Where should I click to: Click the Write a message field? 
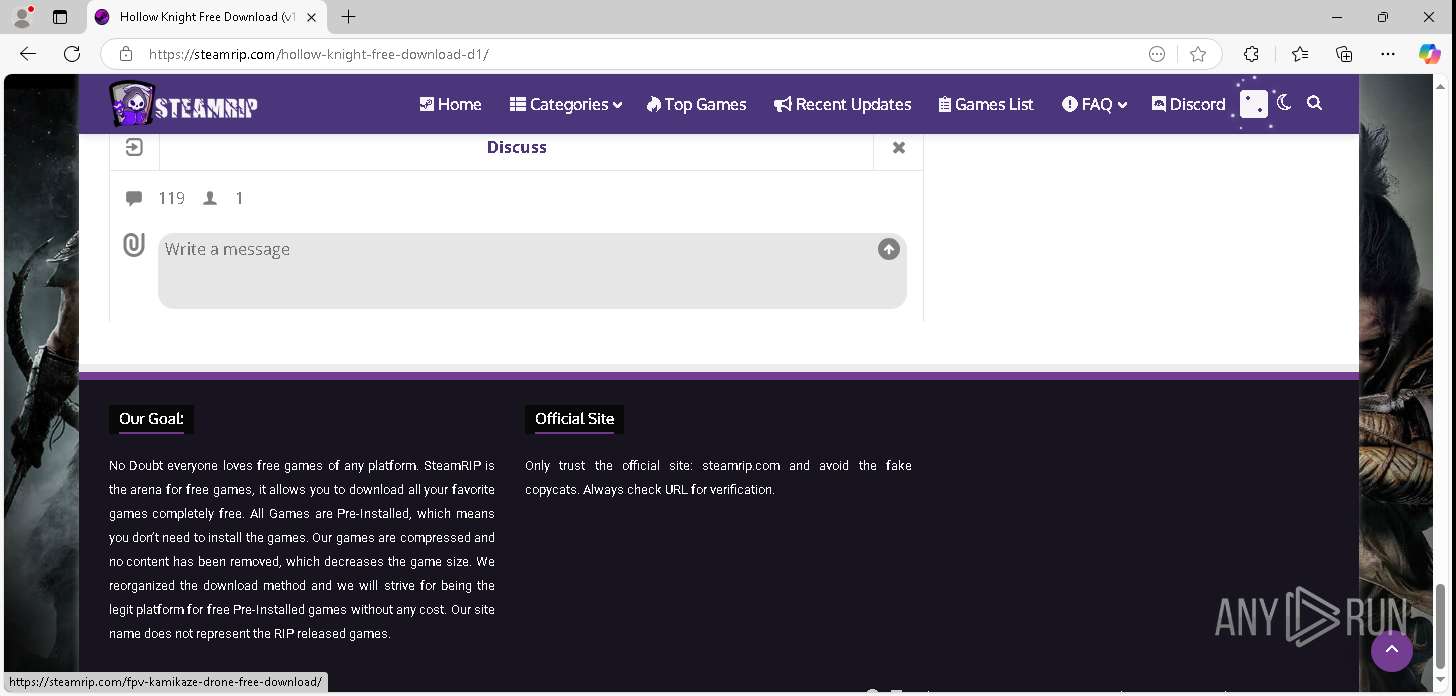(532, 271)
